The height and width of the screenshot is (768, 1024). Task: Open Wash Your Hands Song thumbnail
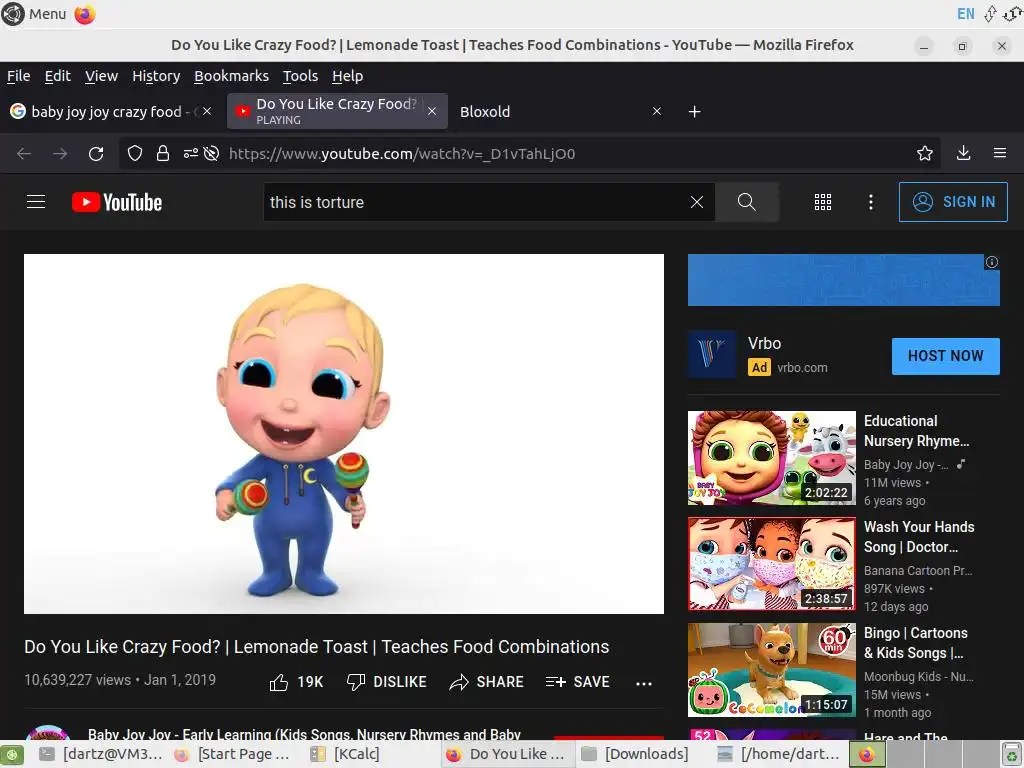point(771,564)
